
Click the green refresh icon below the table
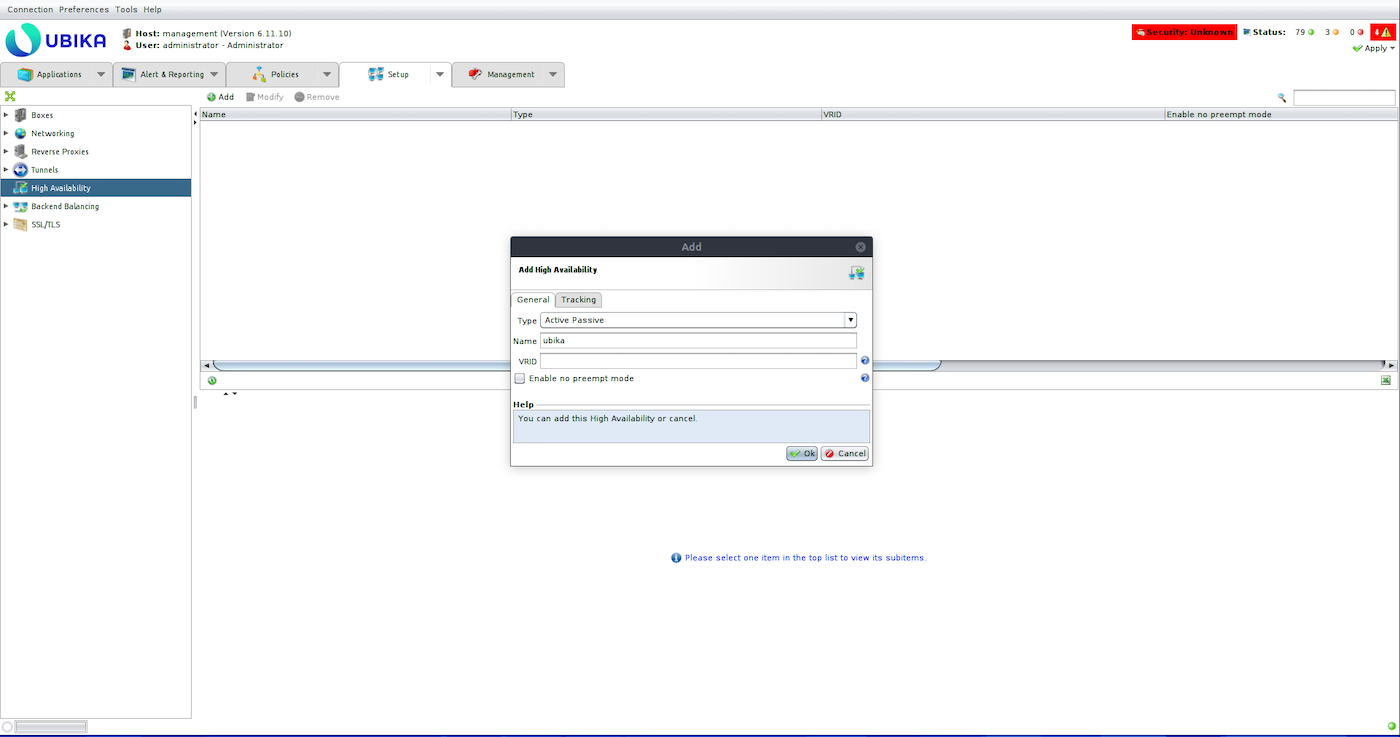[x=212, y=380]
